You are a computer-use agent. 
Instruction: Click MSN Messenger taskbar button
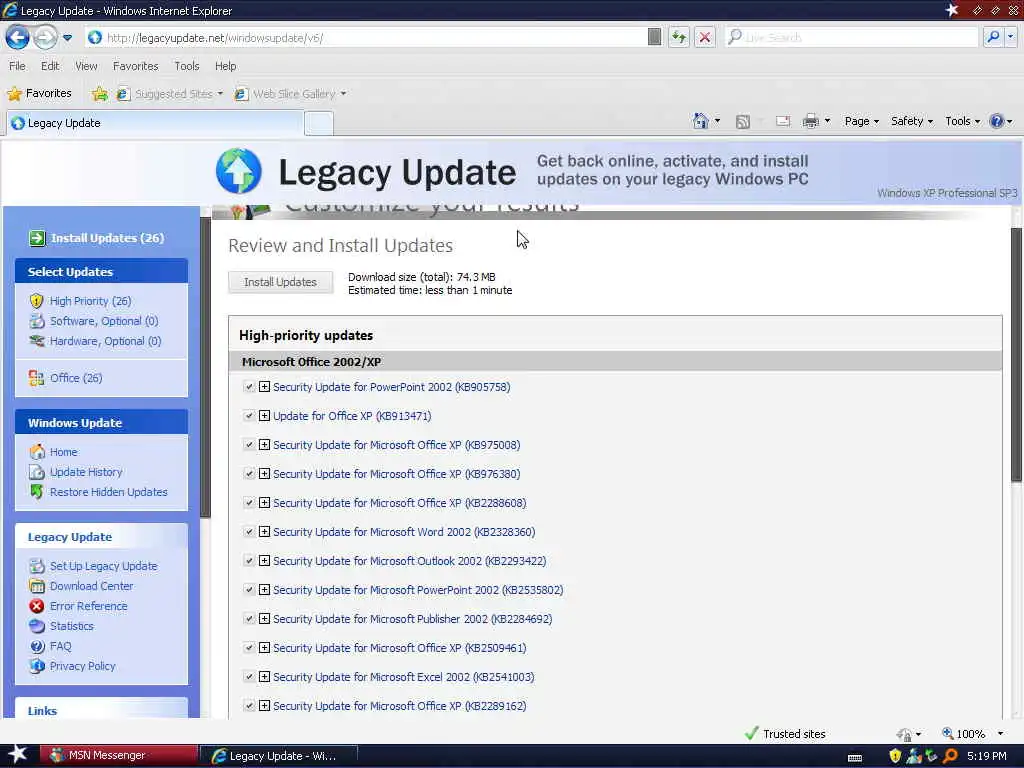pos(119,756)
